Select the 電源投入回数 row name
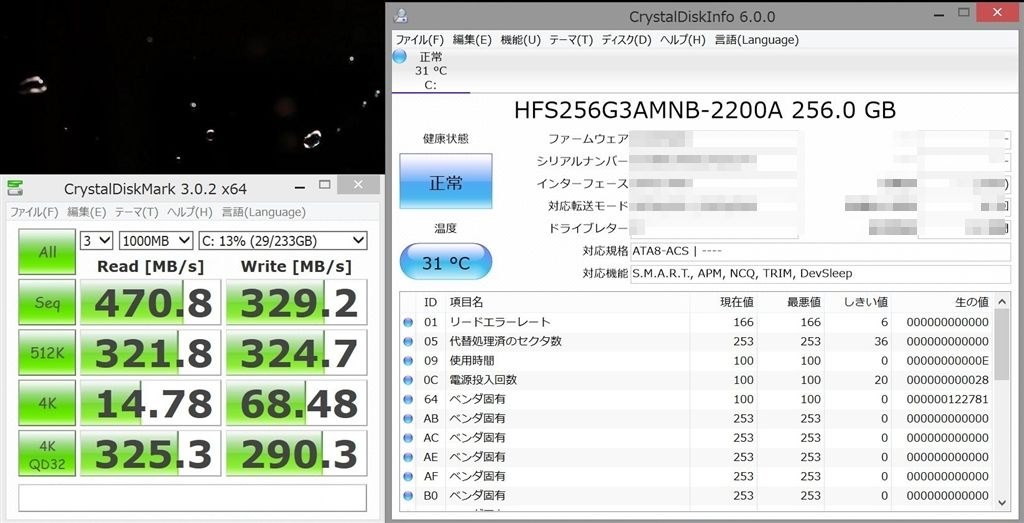The width and height of the screenshot is (1024, 523). [483, 379]
